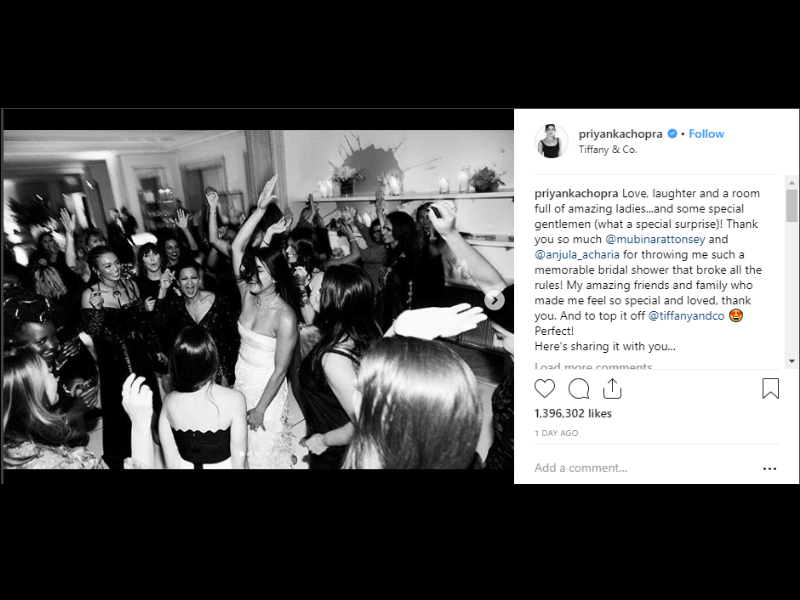Click the caption scrollbar up arrow
Viewport: 800px width, 600px height.
pos(792,183)
